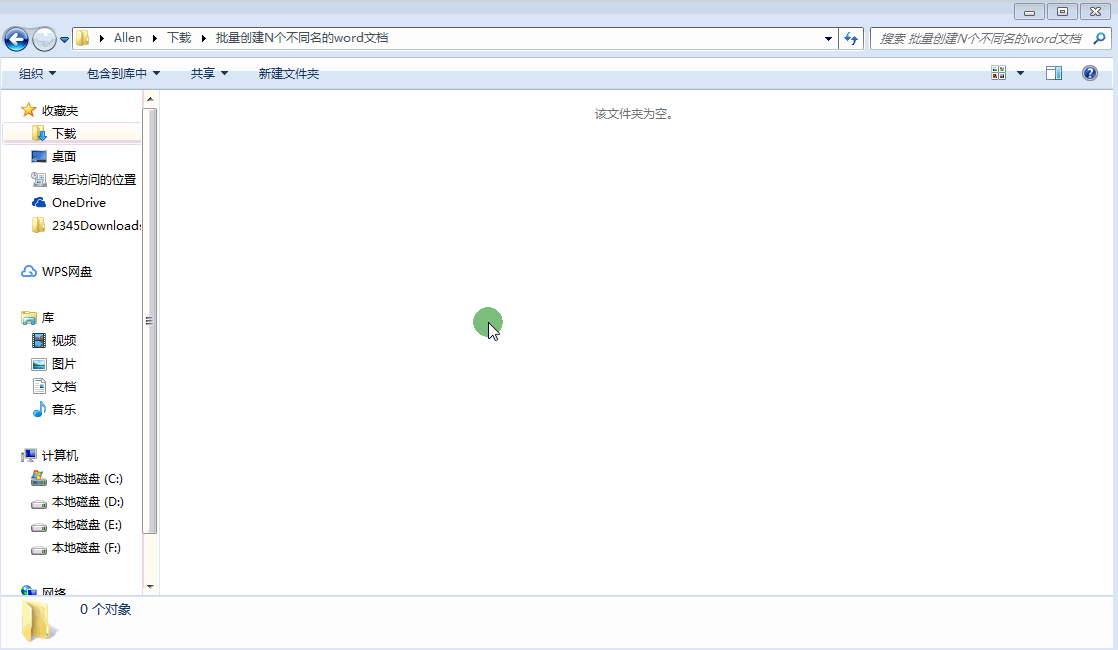Image resolution: width=1118 pixels, height=650 pixels.
Task: Open the 共享 menu
Action: pos(209,73)
